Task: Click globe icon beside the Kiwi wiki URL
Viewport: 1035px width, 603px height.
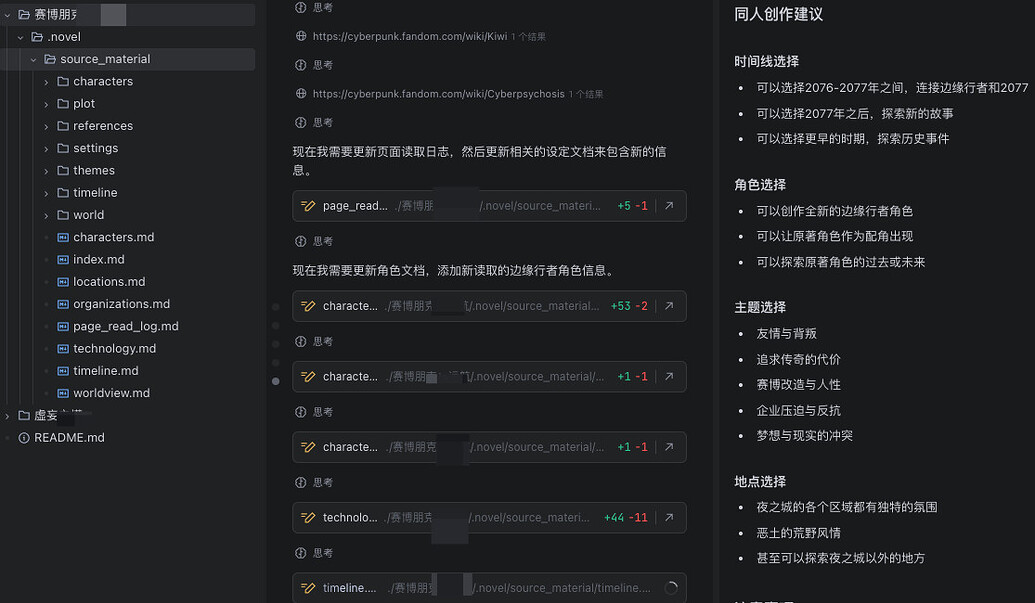Action: (x=300, y=36)
